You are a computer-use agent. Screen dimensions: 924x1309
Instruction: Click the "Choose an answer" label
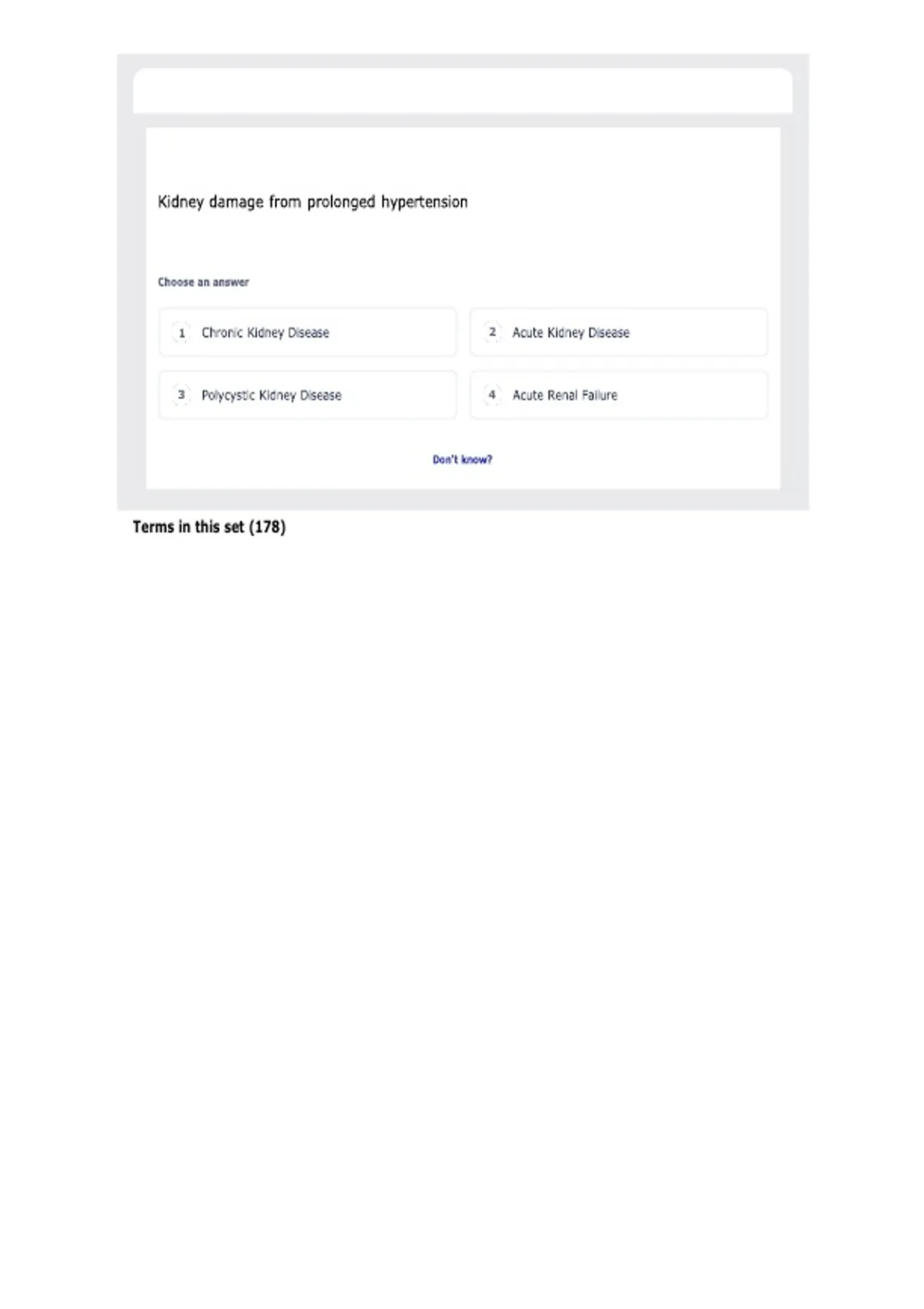pos(203,282)
